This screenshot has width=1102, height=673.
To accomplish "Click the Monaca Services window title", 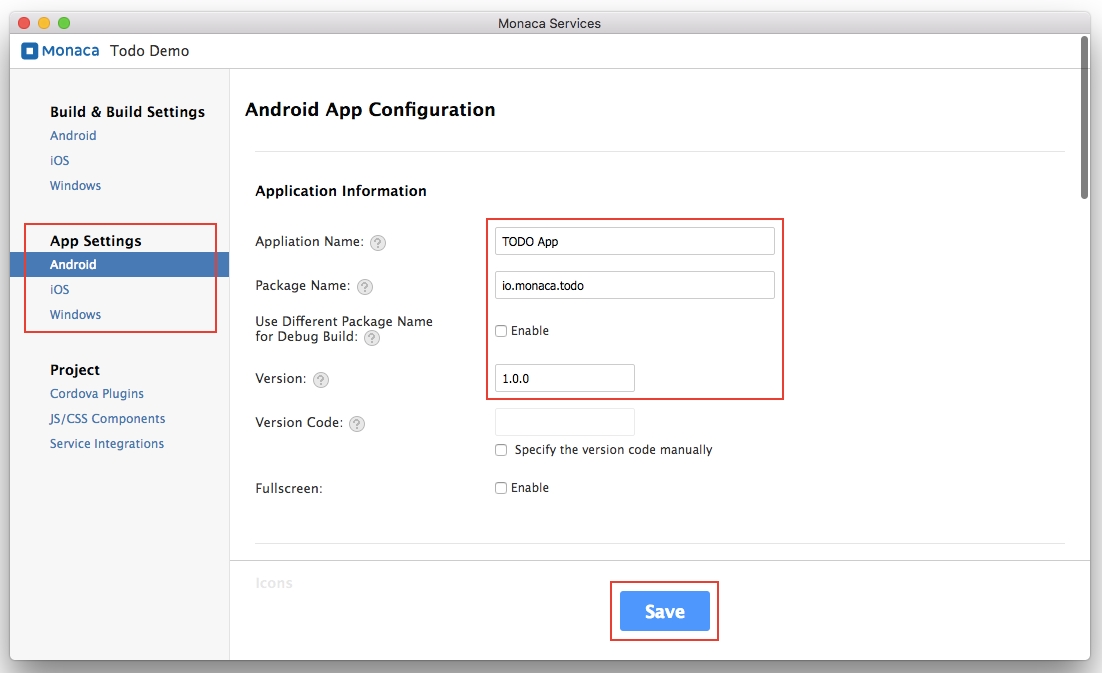I will (x=550, y=23).
